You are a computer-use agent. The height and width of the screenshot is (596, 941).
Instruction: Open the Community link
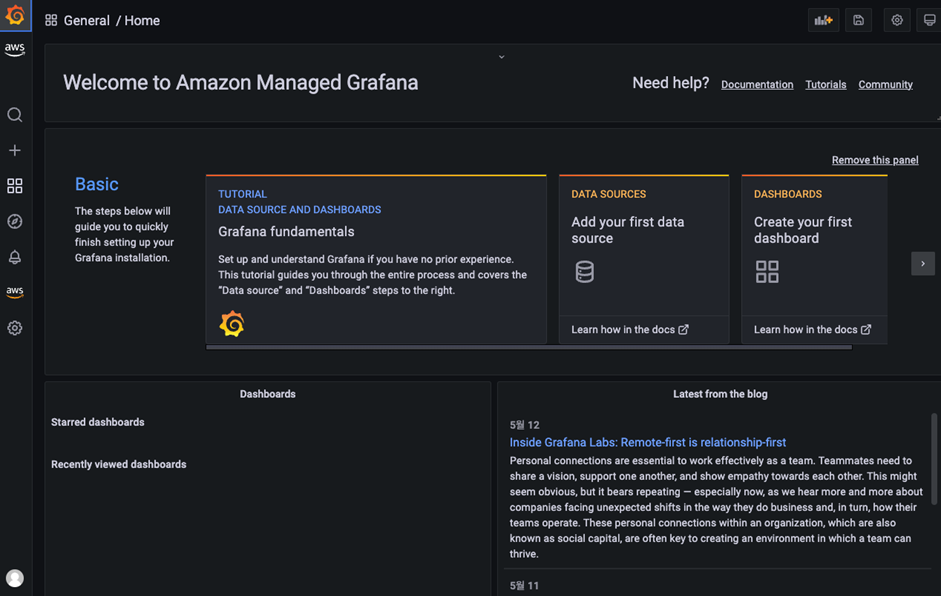885,85
